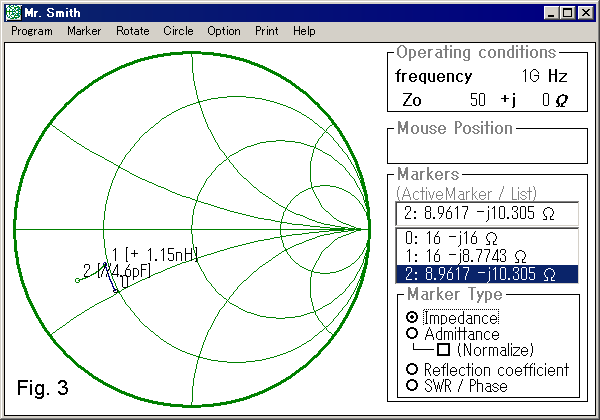
Task: Click the active marker value field
Action: pos(487,213)
